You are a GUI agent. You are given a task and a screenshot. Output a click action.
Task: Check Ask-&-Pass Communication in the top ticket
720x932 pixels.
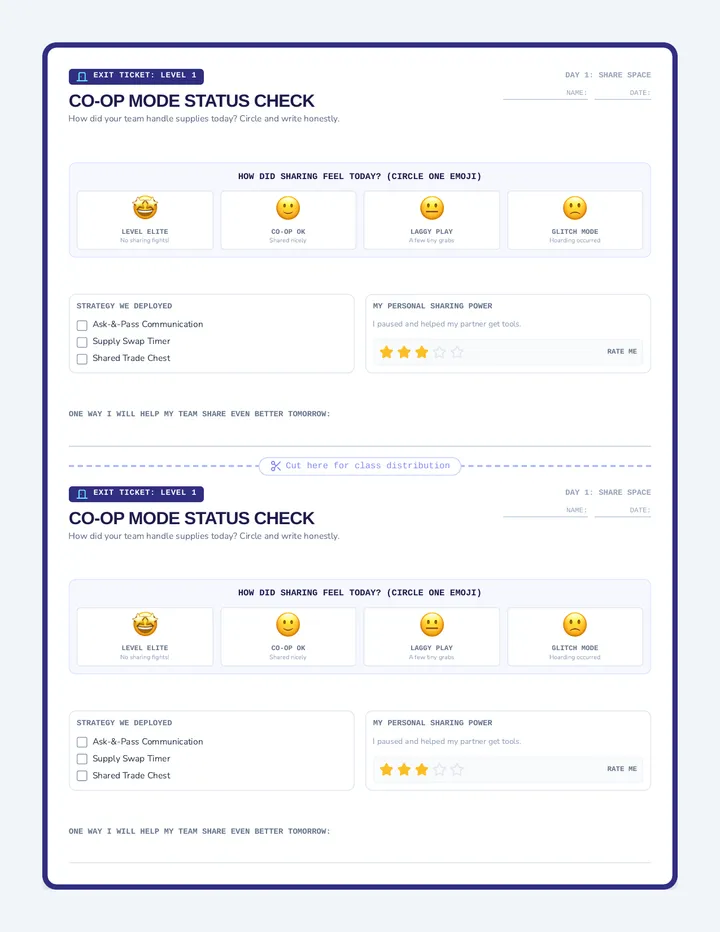coord(82,325)
